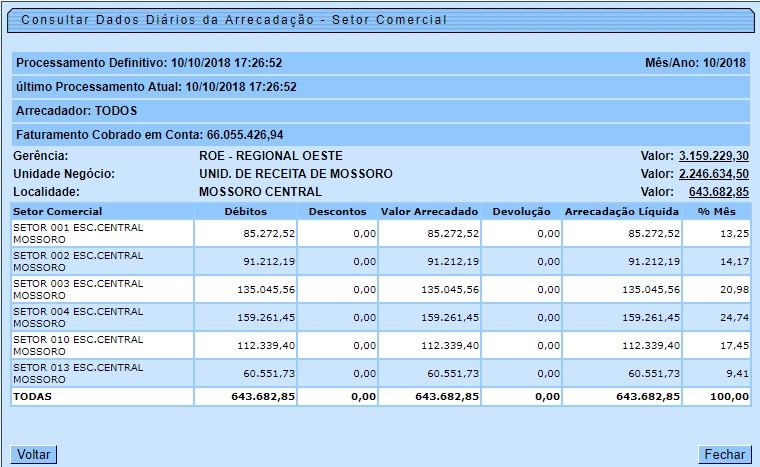Select the SETOR 002 ESC.CENTRAL MOSSORO row label

[78, 261]
